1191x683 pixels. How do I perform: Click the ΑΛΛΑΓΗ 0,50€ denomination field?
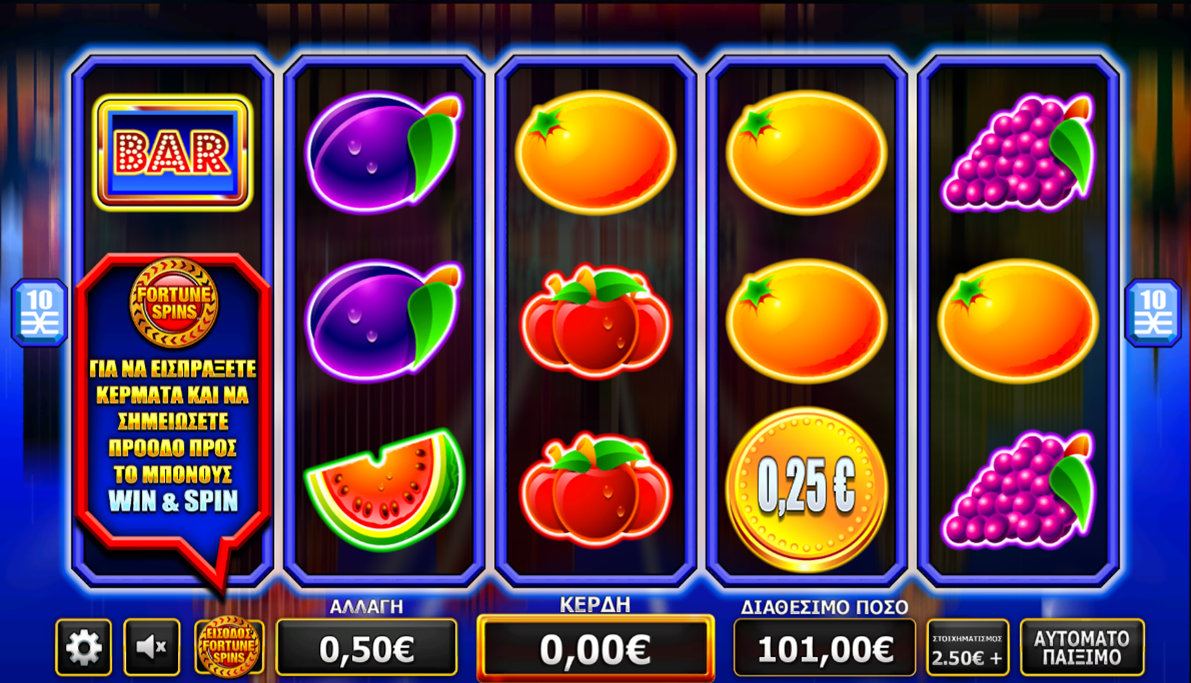coord(366,647)
